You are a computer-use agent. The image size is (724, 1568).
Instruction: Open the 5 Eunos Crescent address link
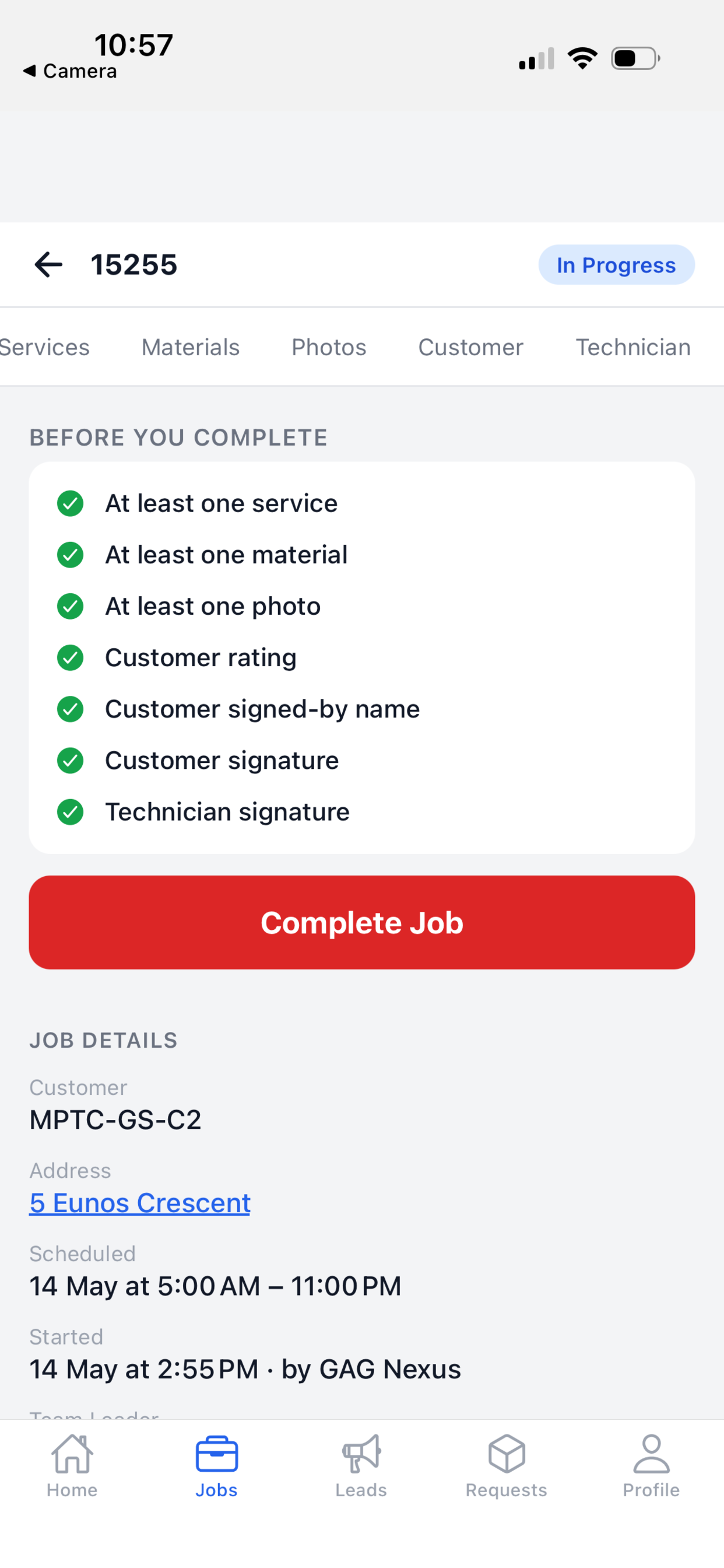point(140,1203)
